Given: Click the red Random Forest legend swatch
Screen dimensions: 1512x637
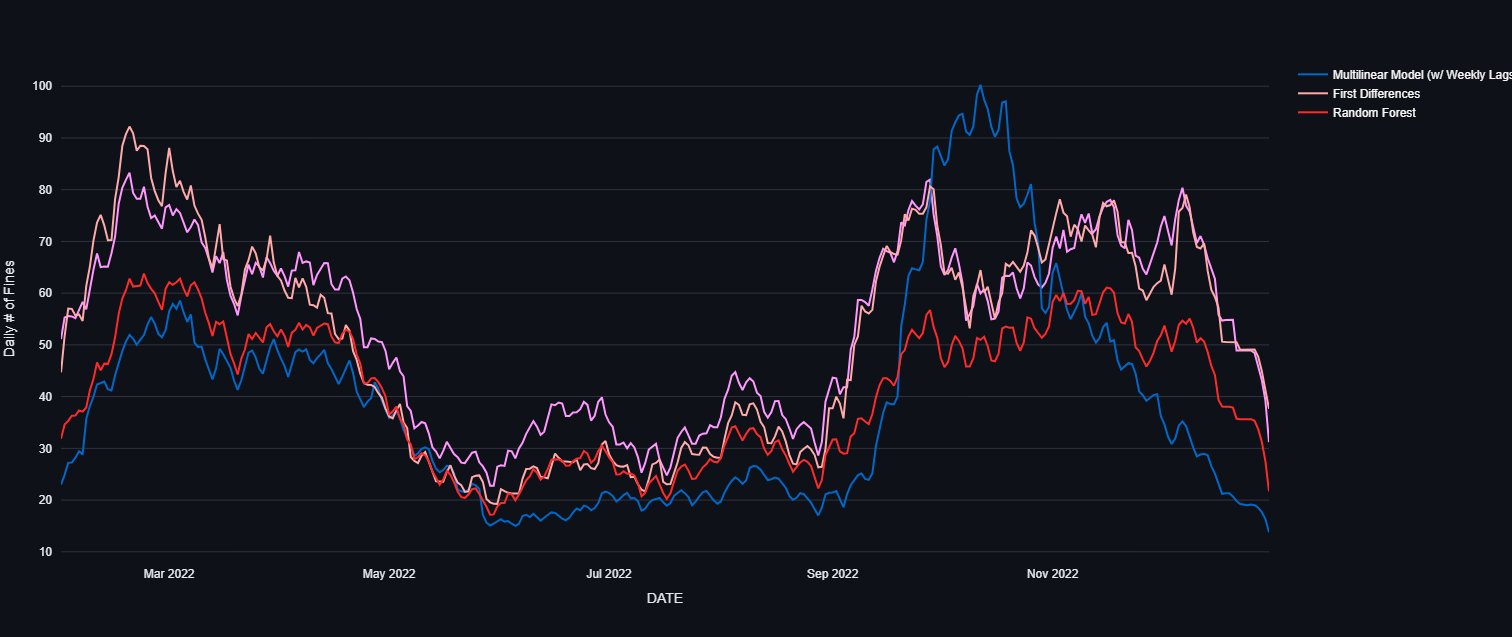Looking at the screenshot, I should click(x=1313, y=113).
